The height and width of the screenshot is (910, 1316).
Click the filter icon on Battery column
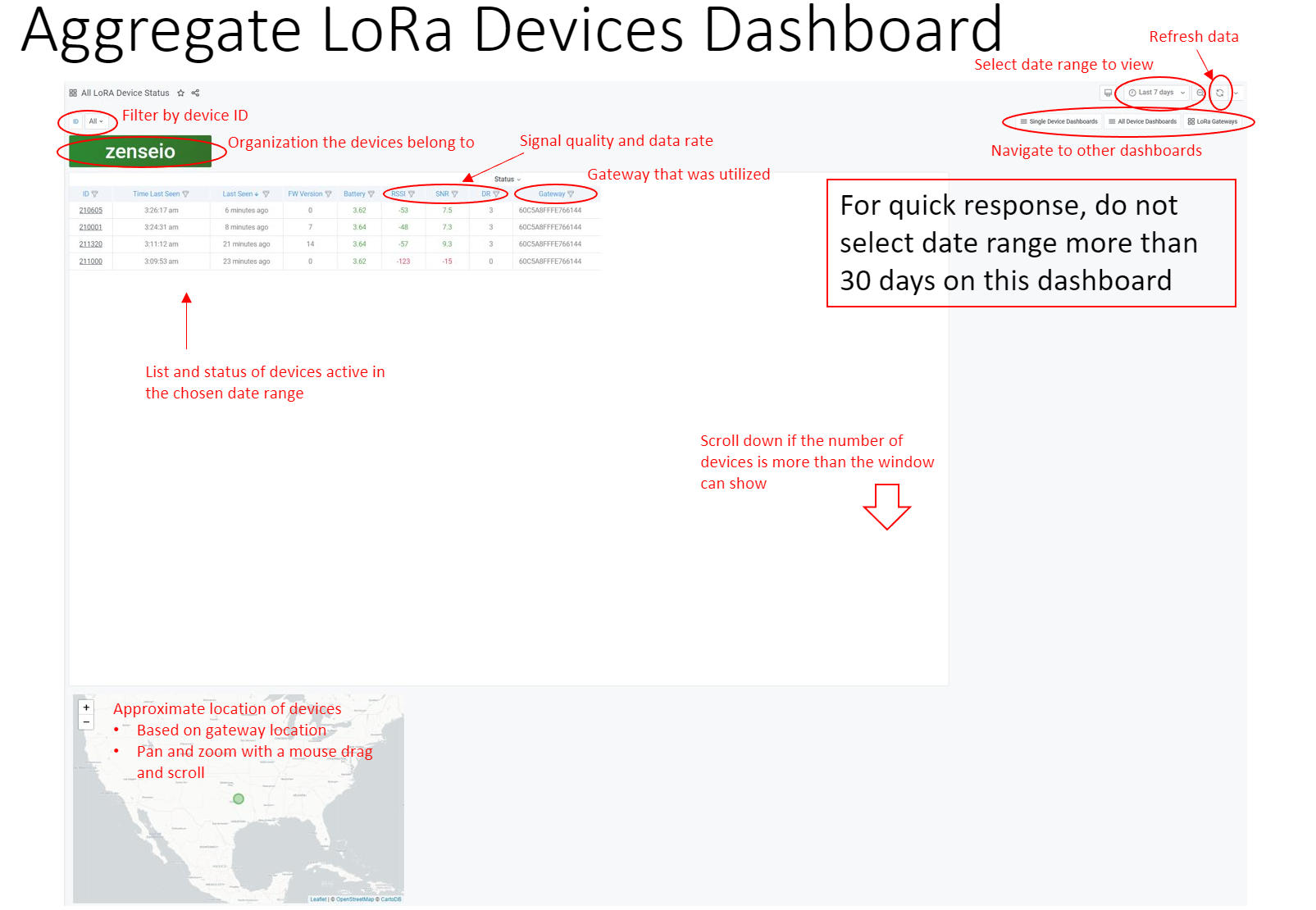tap(371, 194)
